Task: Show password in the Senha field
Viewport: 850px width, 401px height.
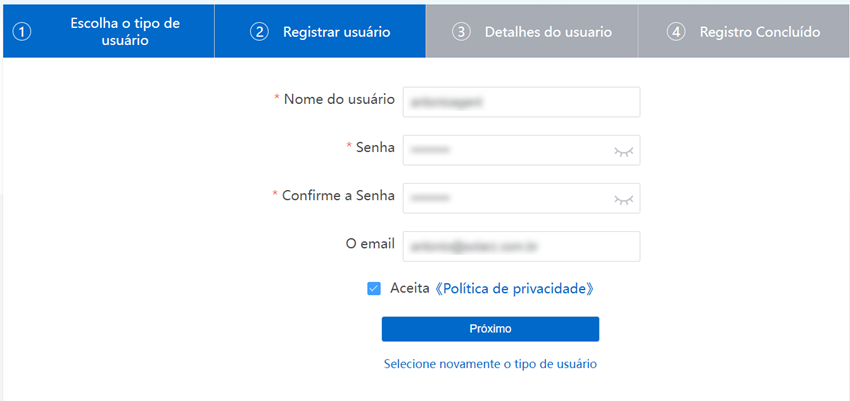Action: click(x=623, y=151)
